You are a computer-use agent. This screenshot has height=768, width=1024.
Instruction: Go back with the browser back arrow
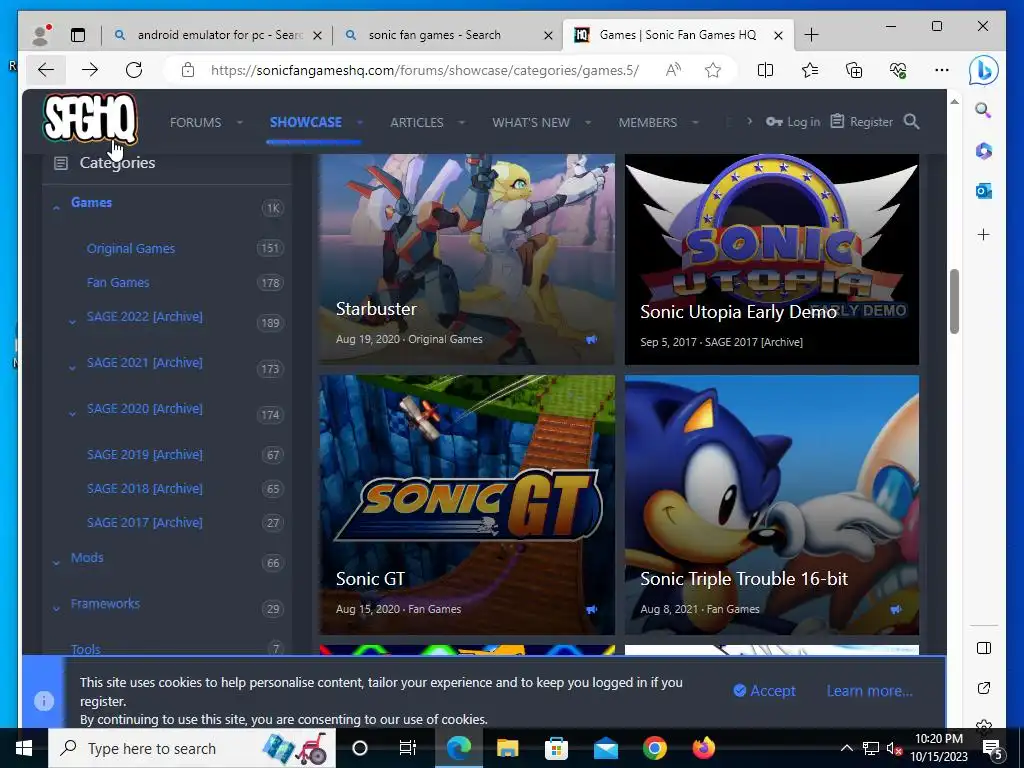point(46,70)
